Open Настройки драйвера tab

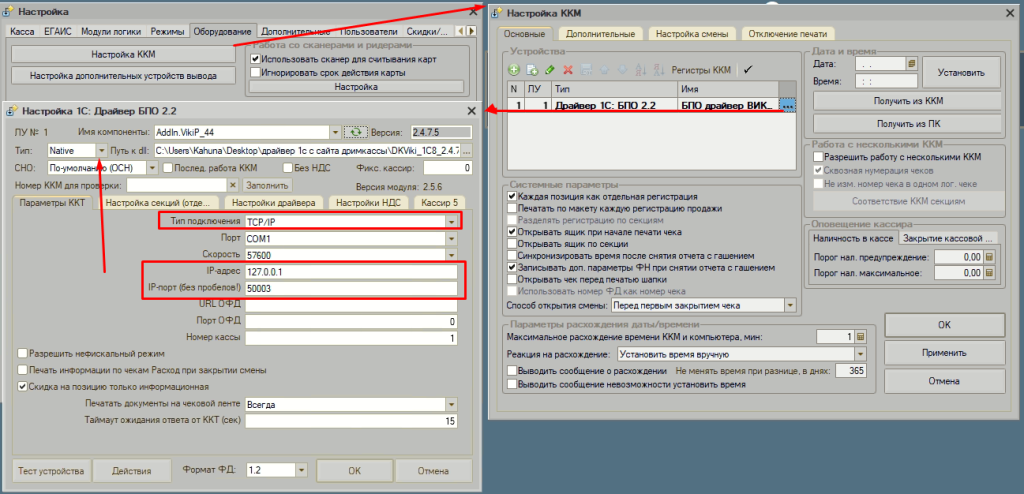[x=274, y=203]
